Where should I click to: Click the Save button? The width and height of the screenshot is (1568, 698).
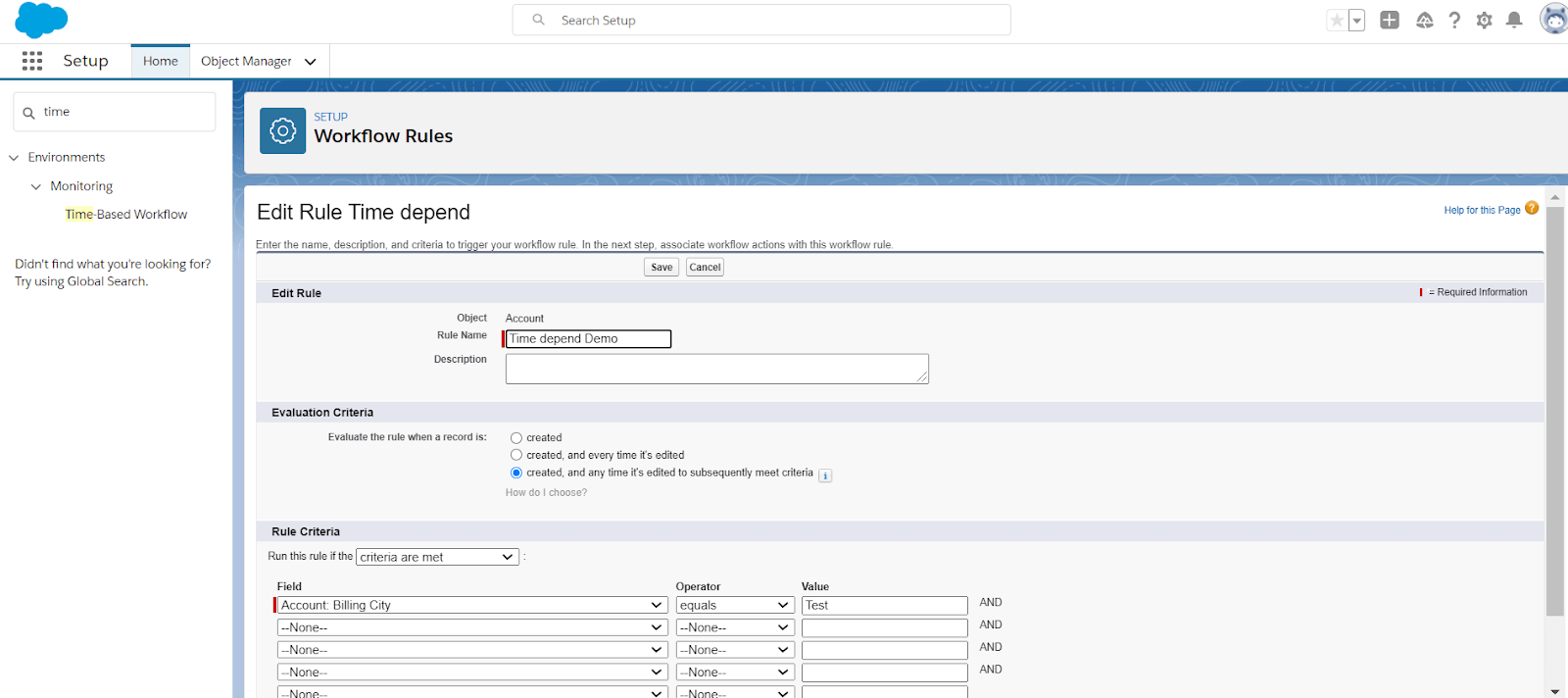[661, 268]
